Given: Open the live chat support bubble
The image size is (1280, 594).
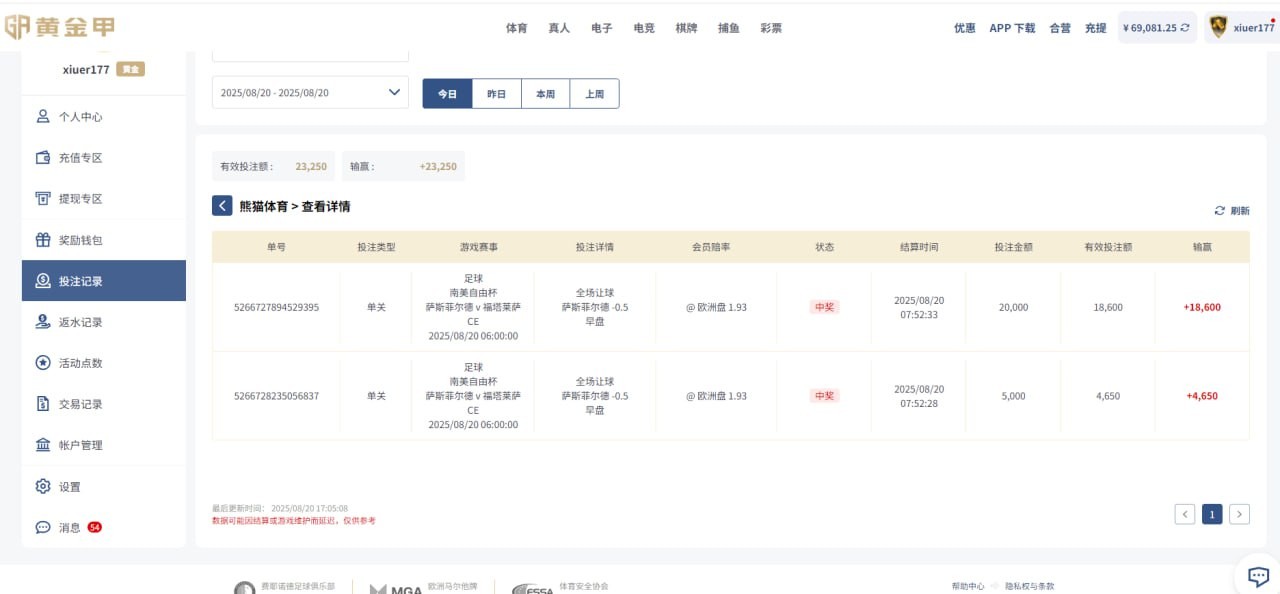Looking at the screenshot, I should [x=1258, y=576].
